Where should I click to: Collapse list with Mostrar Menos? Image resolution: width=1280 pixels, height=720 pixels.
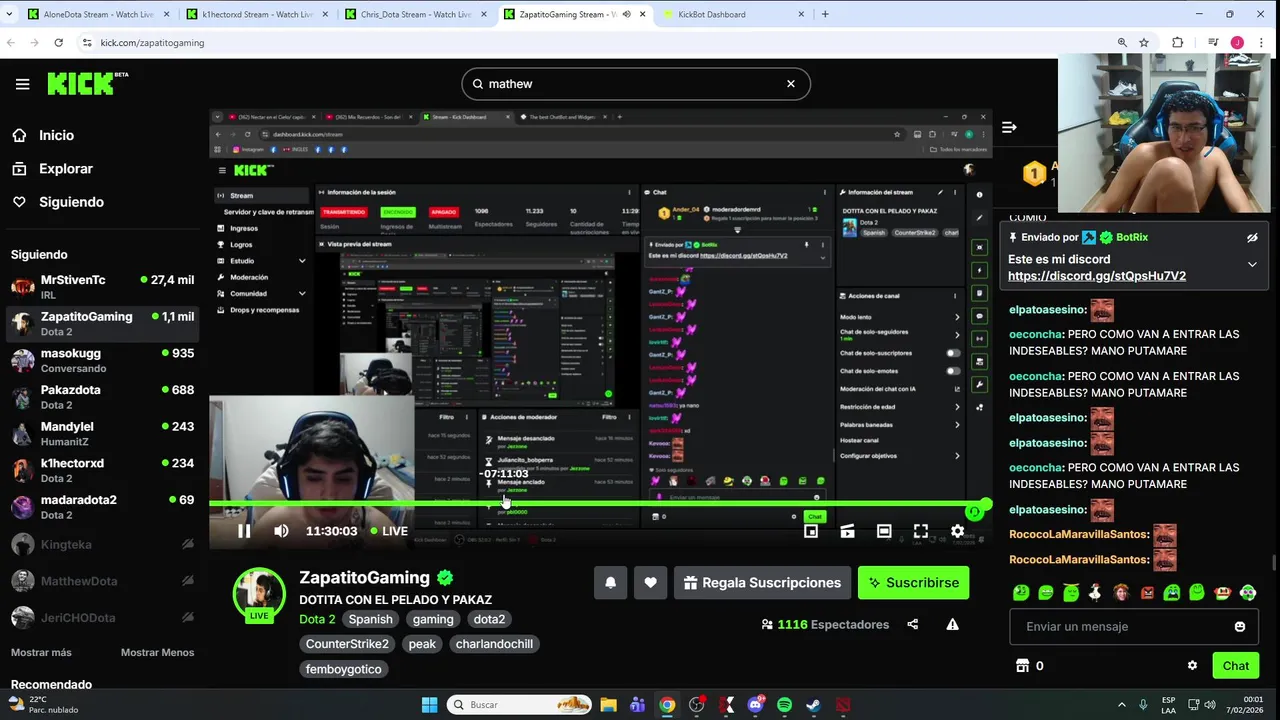coord(157,652)
